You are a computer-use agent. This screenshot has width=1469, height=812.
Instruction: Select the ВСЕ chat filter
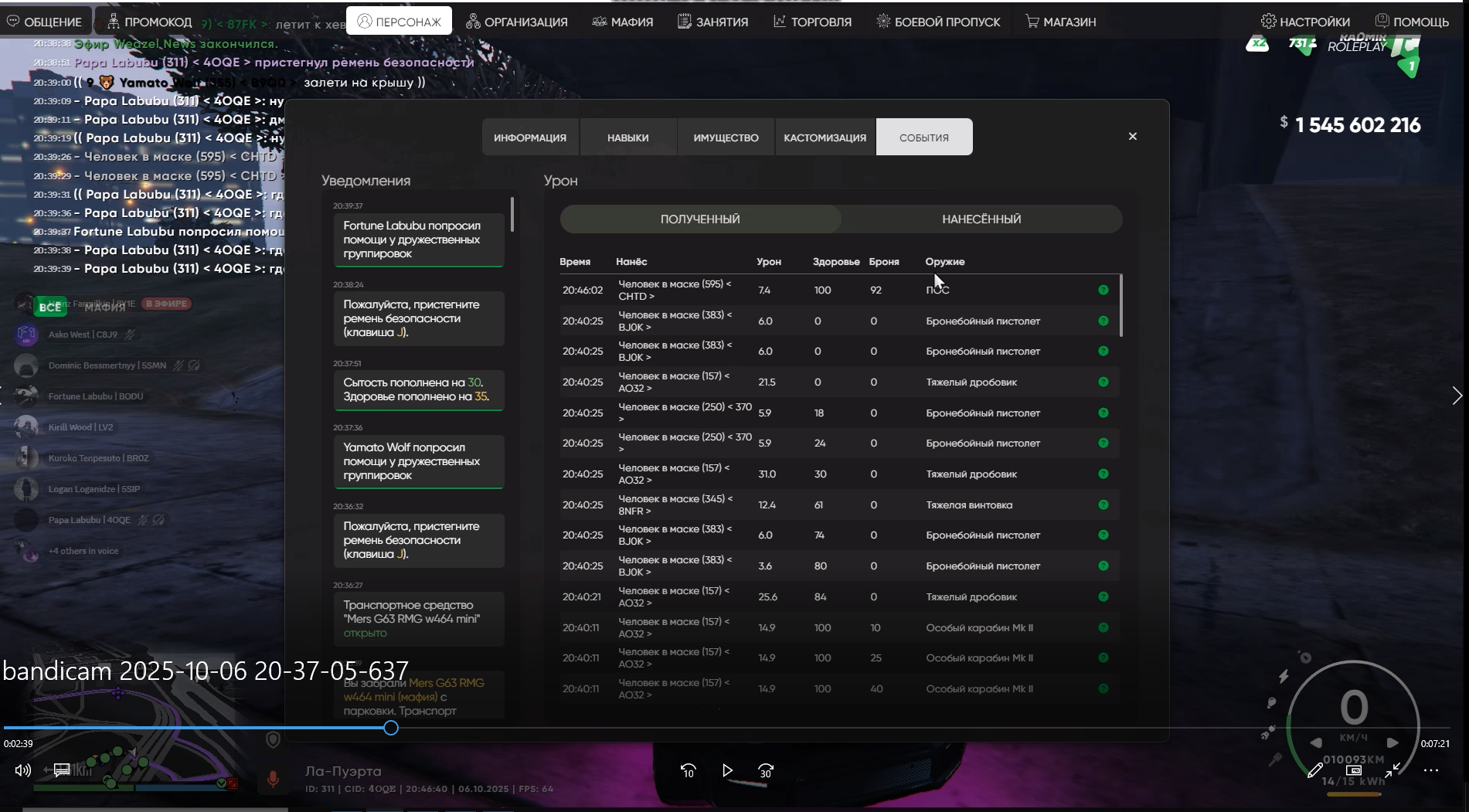coord(50,307)
